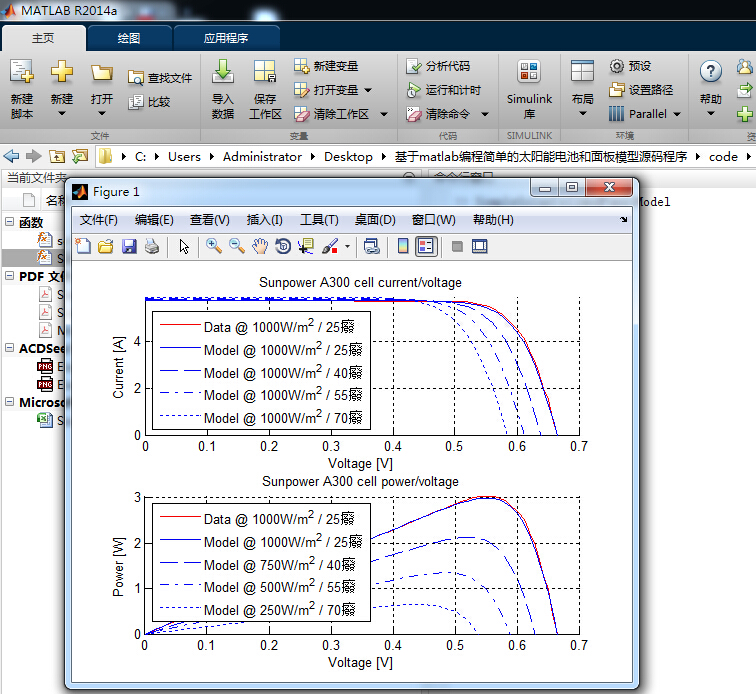The height and width of the screenshot is (694, 756).
Task: Click the Open folder icon in ribbon
Action: tap(102, 73)
